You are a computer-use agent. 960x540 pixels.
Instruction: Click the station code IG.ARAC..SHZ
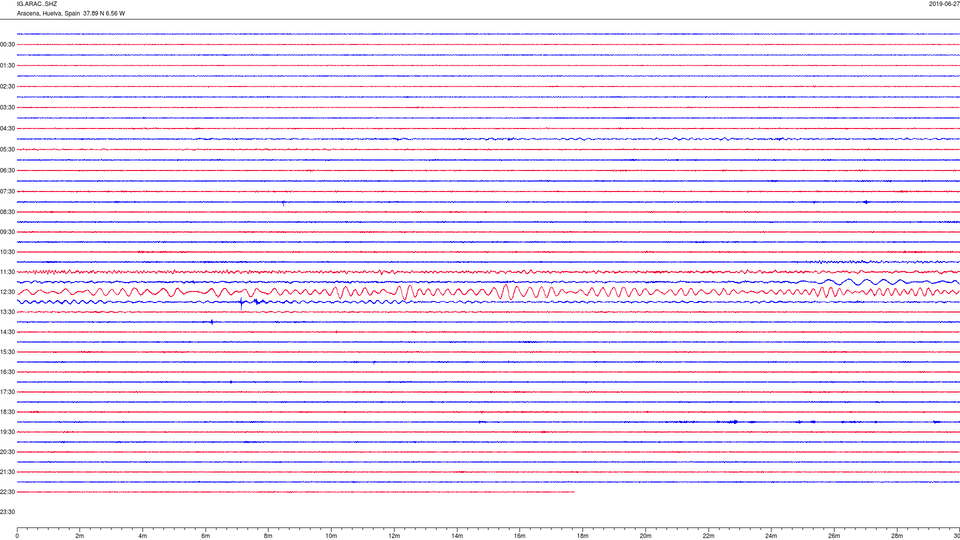[37, 4]
